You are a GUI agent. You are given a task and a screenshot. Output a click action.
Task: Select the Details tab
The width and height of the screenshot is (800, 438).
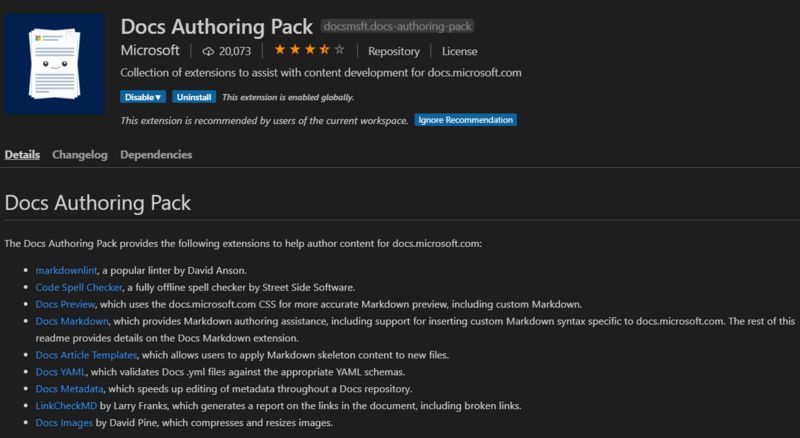22,155
